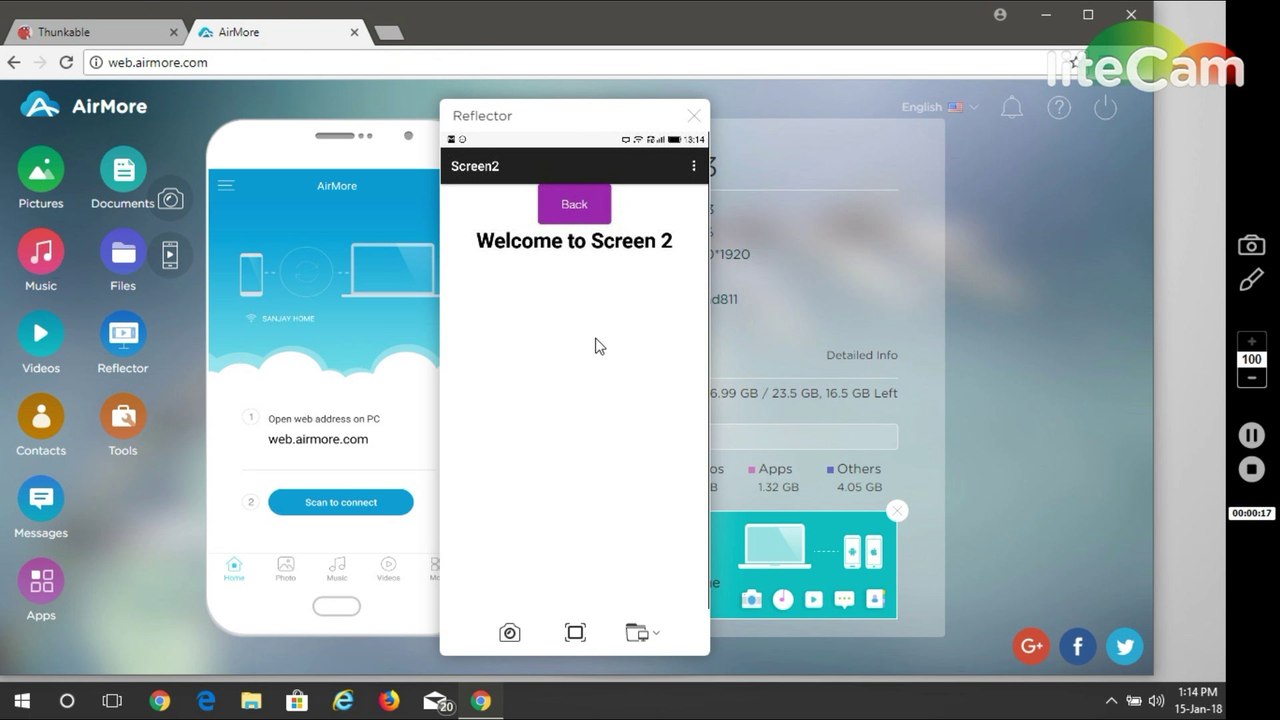This screenshot has width=1280, height=720.
Task: Click the AirMore disconnect power icon
Action: 1105,107
